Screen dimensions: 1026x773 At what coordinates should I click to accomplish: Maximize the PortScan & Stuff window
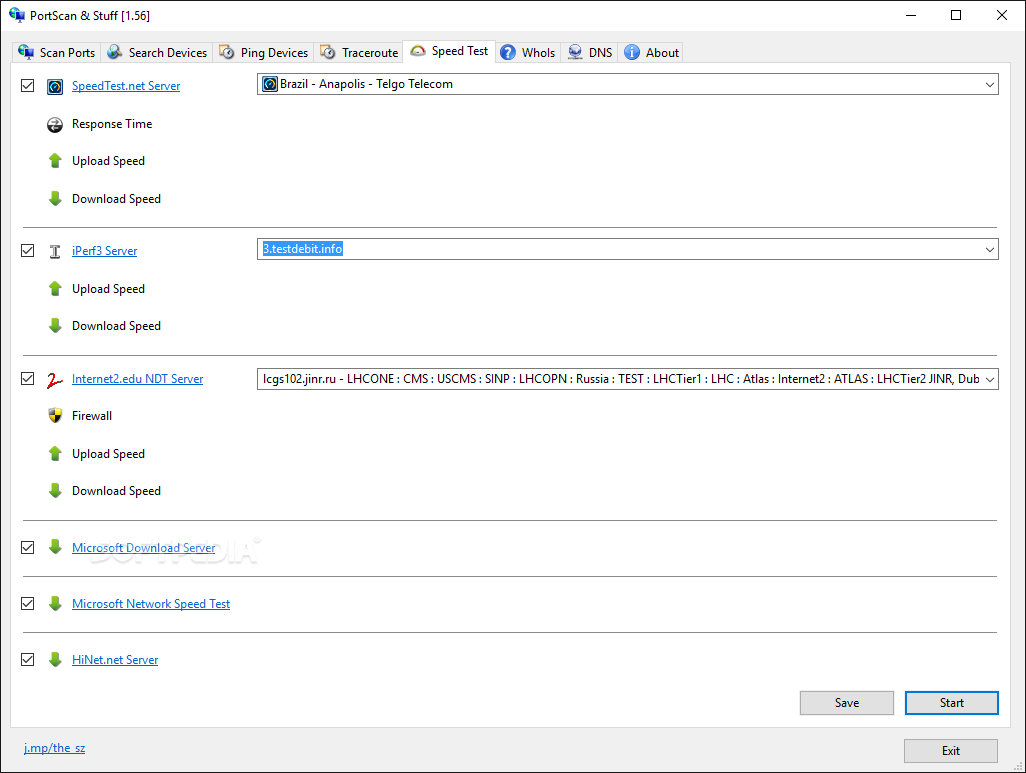[x=956, y=15]
